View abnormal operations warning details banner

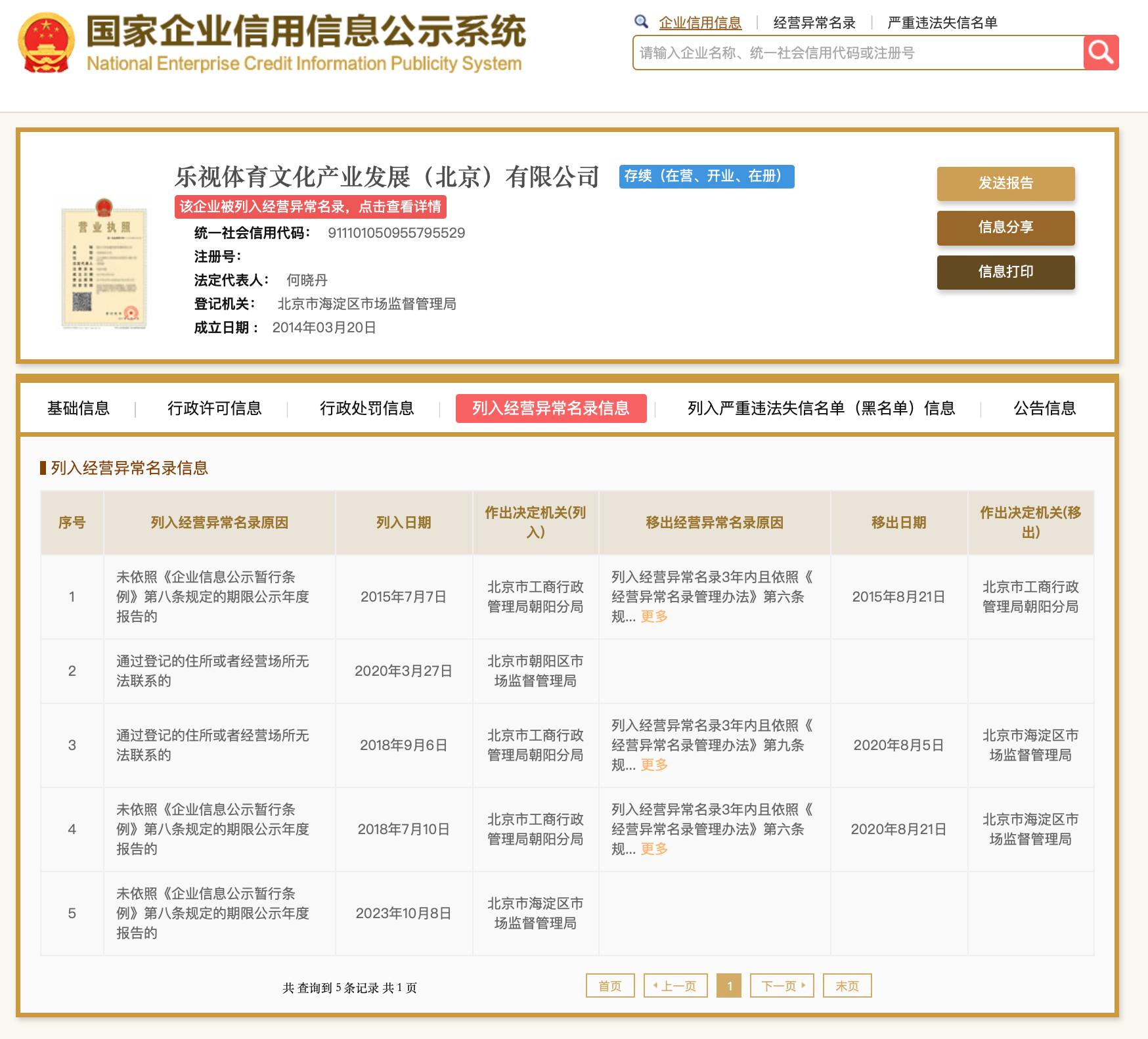(x=310, y=207)
